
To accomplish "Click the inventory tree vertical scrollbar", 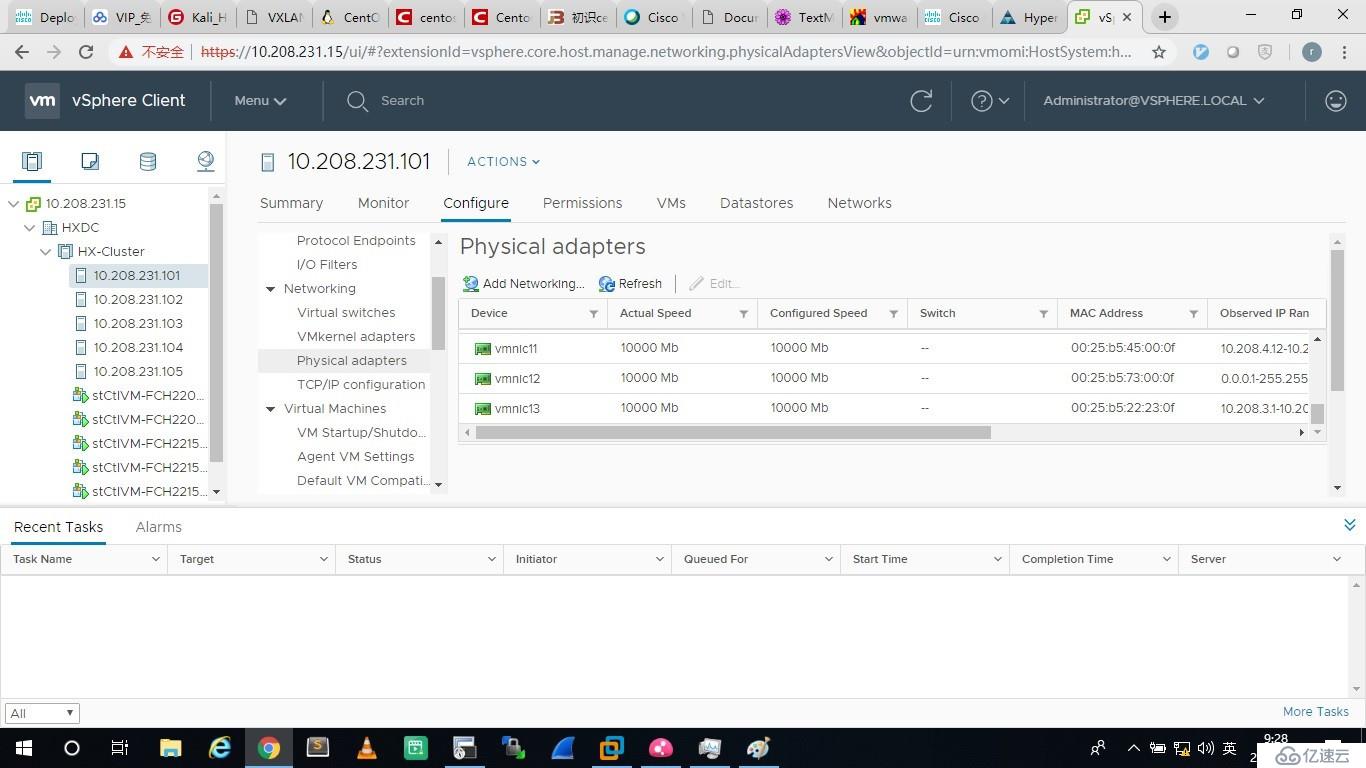I will coord(215,333).
